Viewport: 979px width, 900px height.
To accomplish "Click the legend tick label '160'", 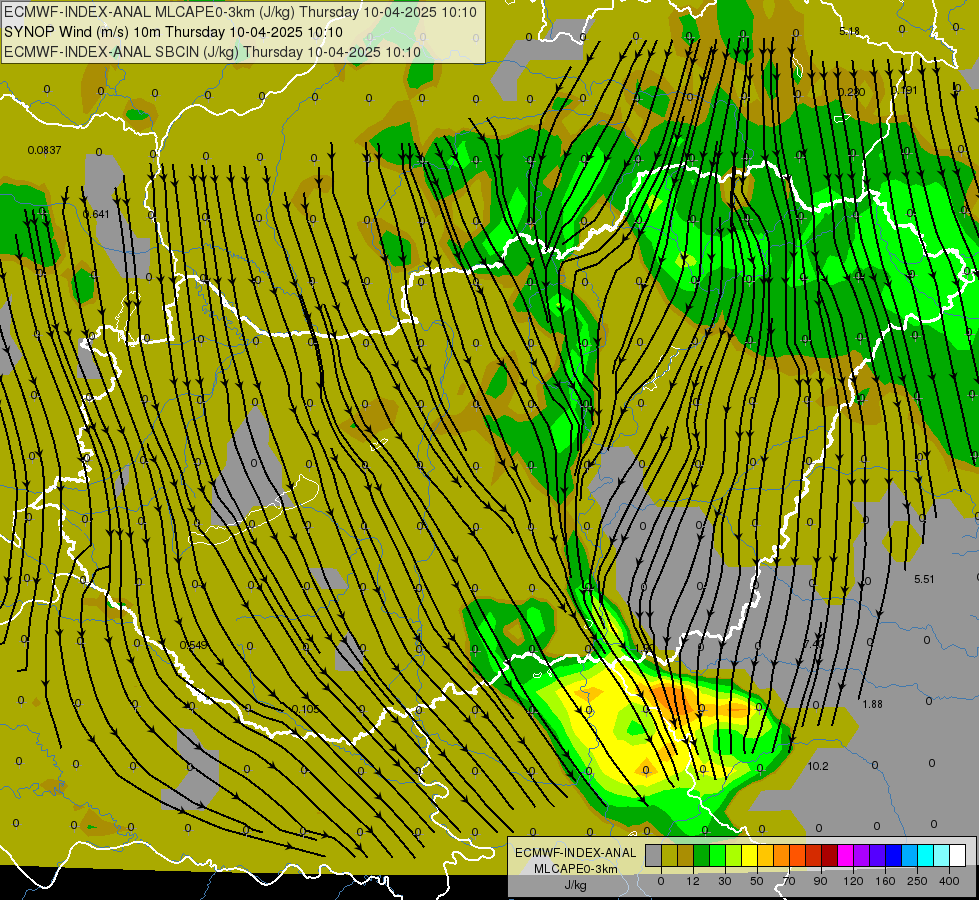I will click(885, 881).
